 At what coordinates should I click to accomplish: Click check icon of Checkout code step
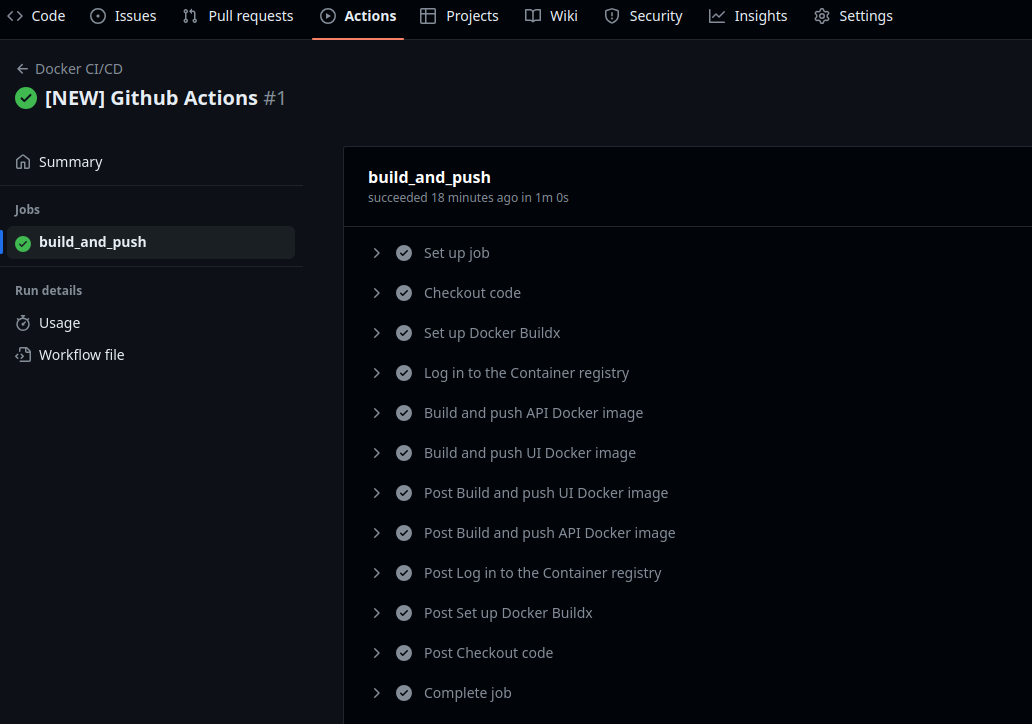click(x=404, y=293)
